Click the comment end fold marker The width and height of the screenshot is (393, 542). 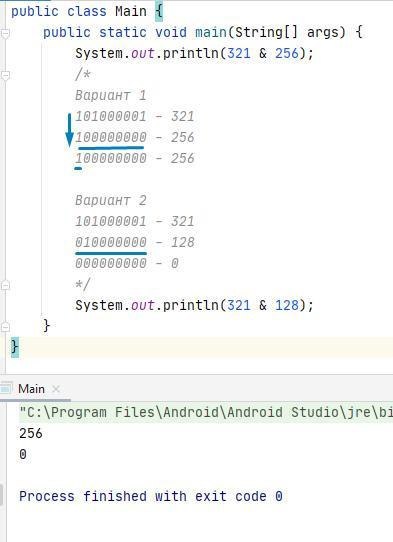point(5,285)
